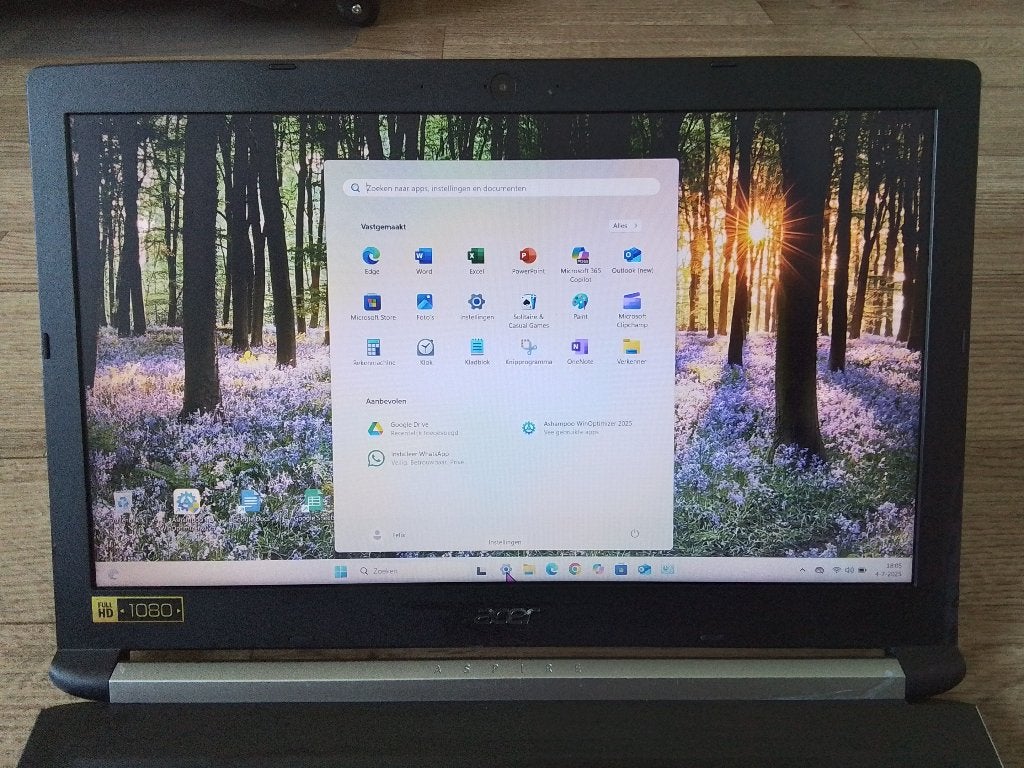Show hidden tray icons chevron

click(x=802, y=570)
